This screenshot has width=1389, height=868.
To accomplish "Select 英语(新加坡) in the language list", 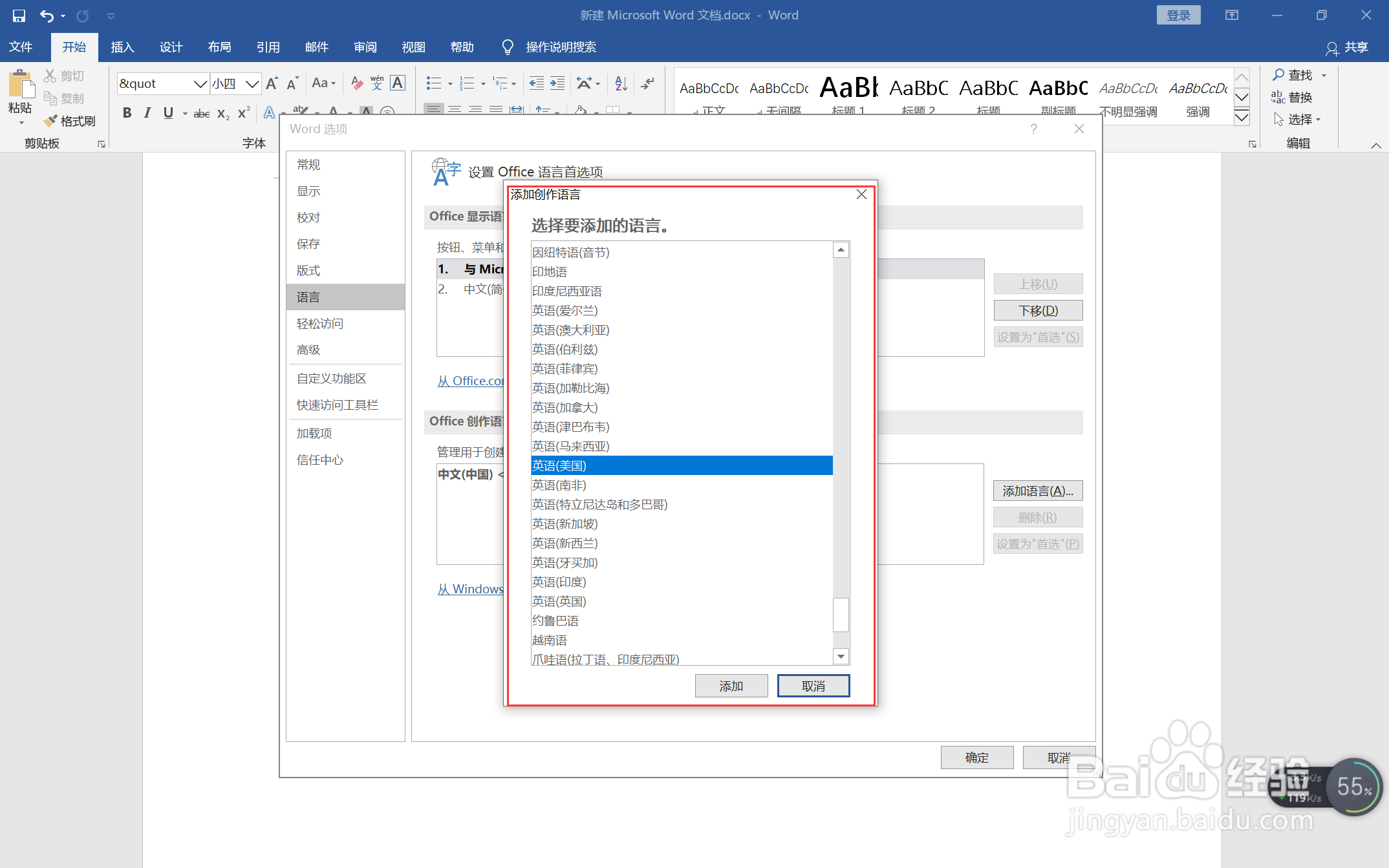I will coord(682,524).
